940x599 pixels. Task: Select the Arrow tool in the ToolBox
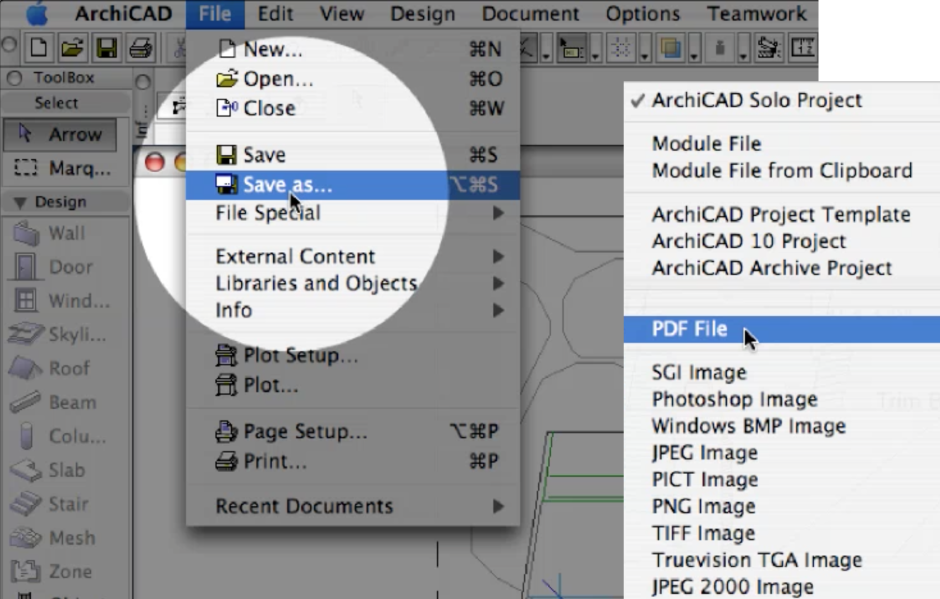[x=60, y=134]
